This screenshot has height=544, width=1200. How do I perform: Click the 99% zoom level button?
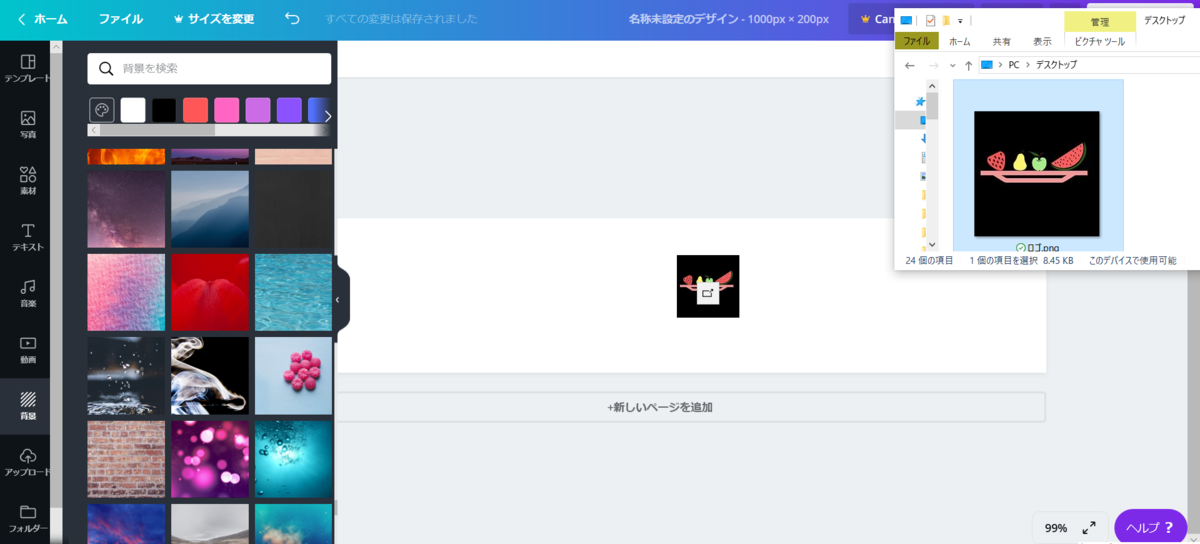1056,528
